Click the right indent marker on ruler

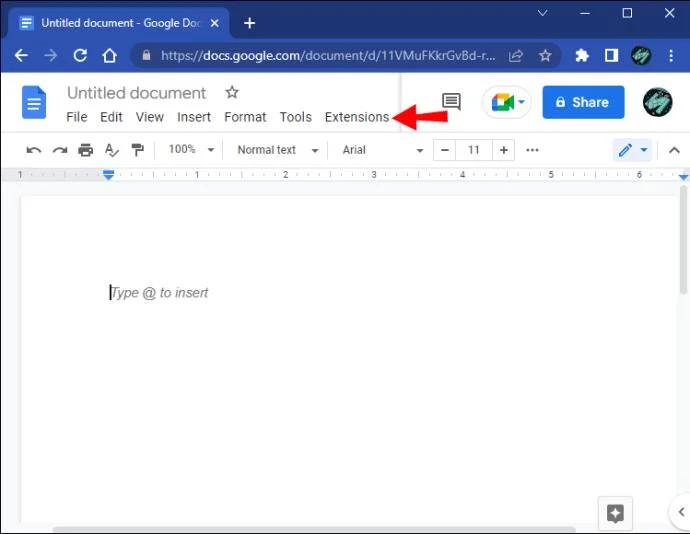pyautogui.click(x=683, y=177)
